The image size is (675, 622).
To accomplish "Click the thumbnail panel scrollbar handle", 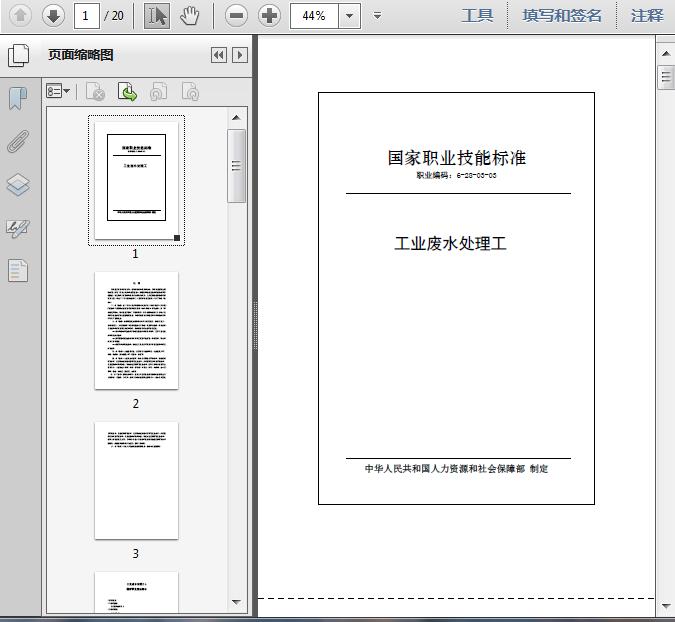I will click(x=236, y=166).
